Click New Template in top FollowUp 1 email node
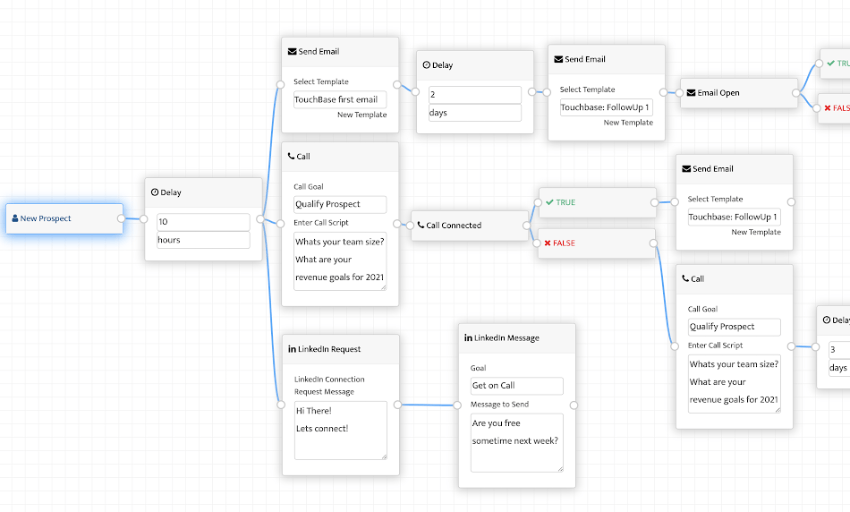Viewport: 850px width, 512px height. pyautogui.click(x=628, y=122)
